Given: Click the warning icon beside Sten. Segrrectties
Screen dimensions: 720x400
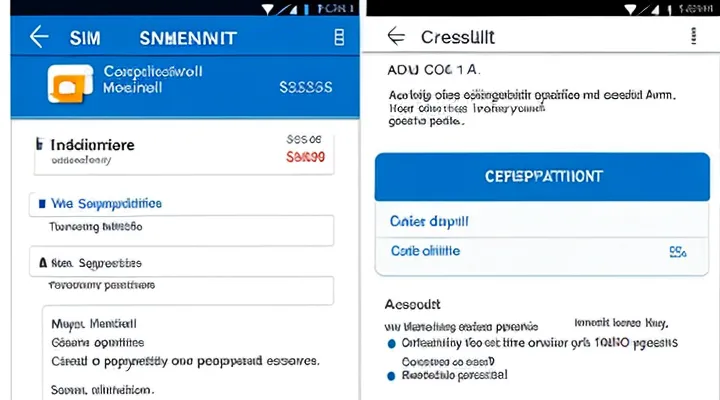Looking at the screenshot, I should (x=43, y=263).
